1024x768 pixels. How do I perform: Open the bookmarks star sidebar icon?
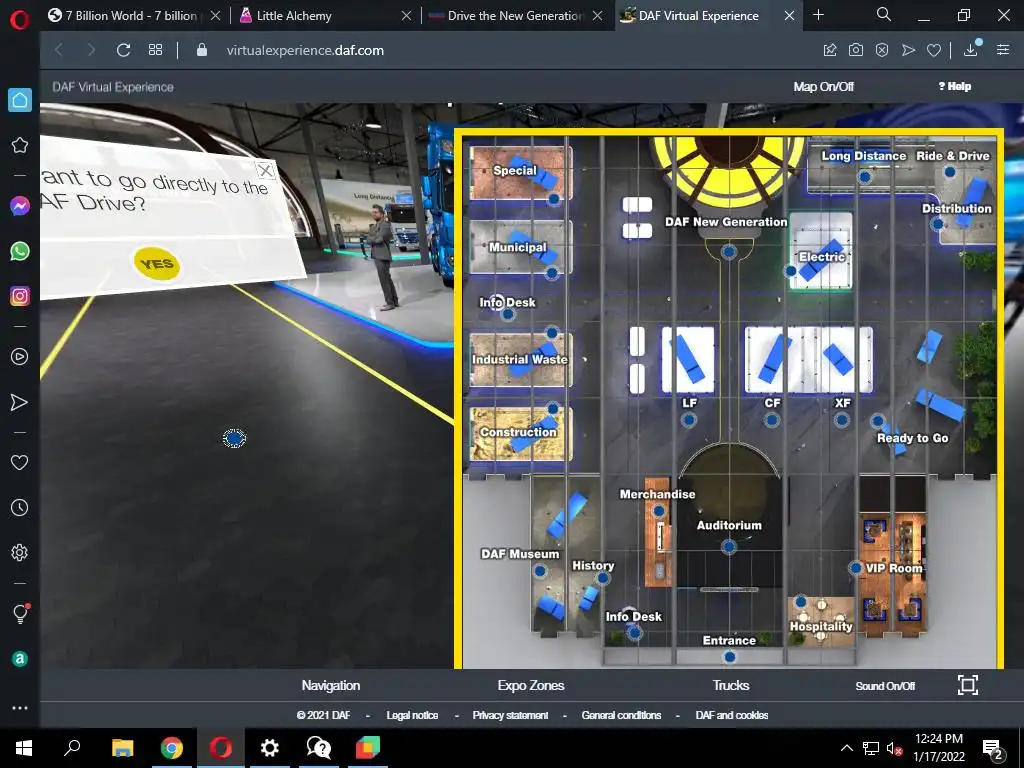[x=20, y=145]
